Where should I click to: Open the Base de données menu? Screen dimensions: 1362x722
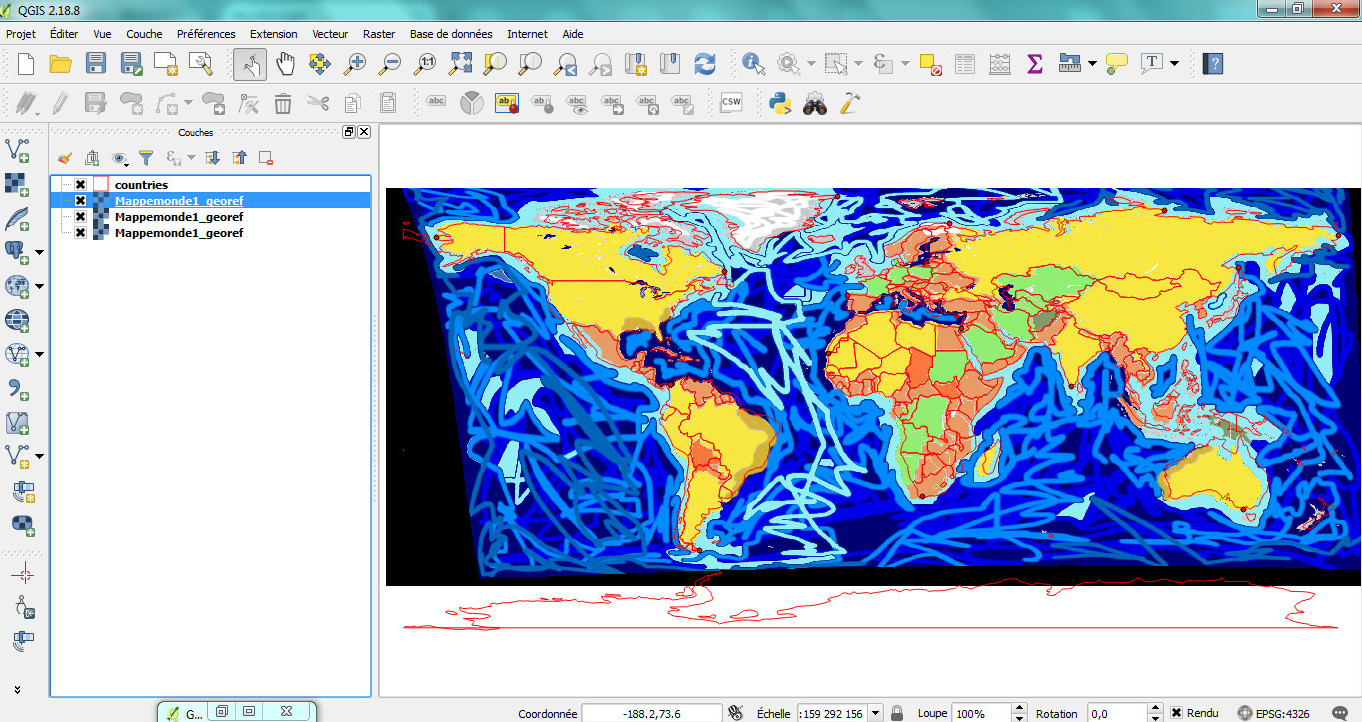click(x=451, y=34)
